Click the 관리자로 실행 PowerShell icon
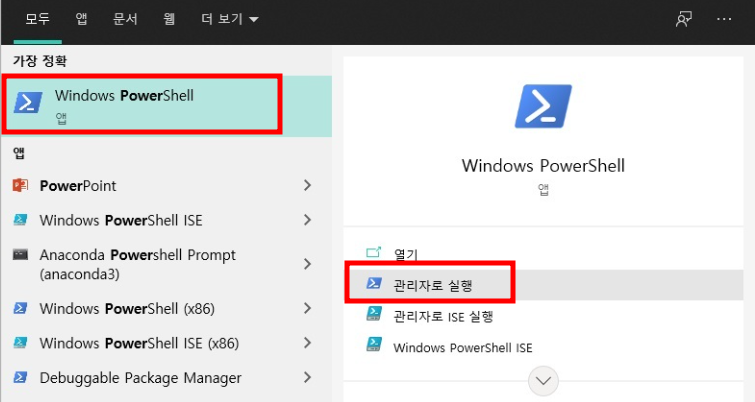 click(374, 283)
